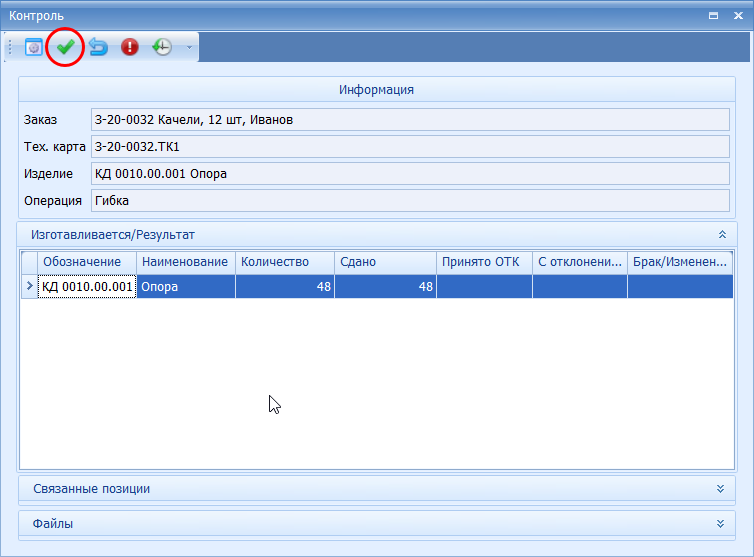Viewport: 754px width, 557px height.
Task: Collapse the Изготавливается/Результат section
Action: (x=722, y=235)
